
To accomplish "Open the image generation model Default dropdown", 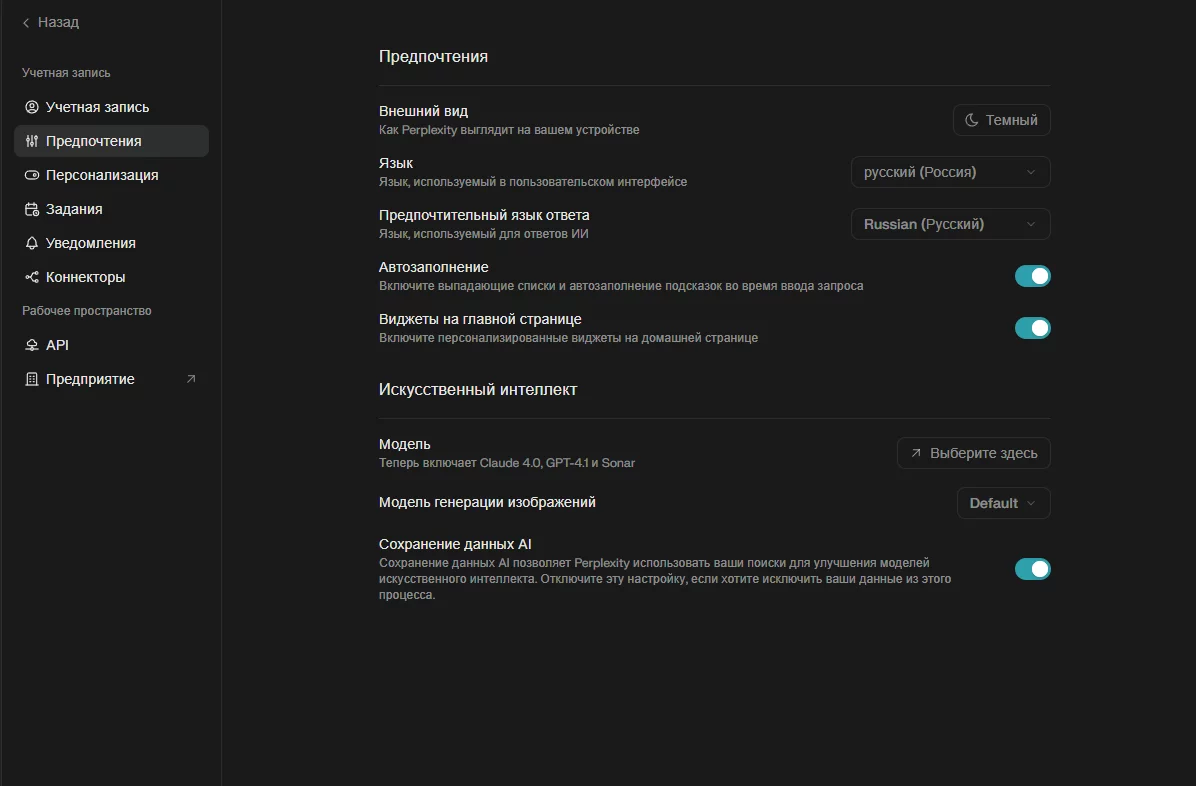I will click(1003, 503).
